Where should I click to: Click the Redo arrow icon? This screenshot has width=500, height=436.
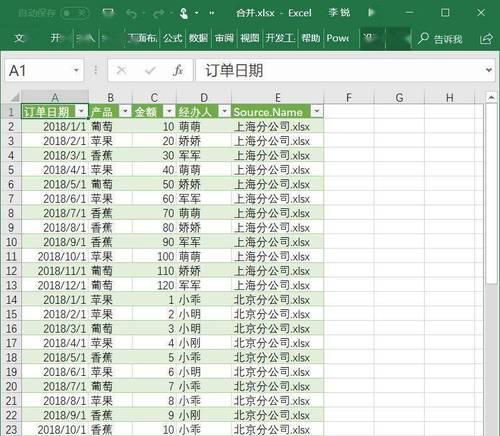159,13
